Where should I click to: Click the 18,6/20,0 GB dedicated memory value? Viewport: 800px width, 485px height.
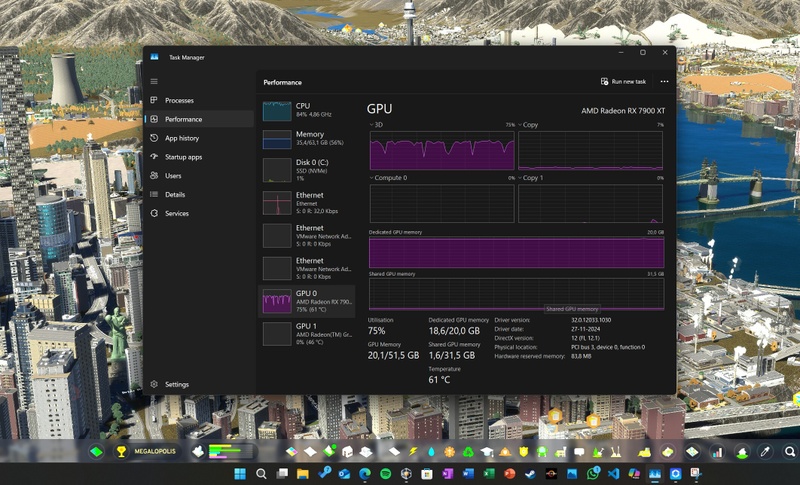454,331
